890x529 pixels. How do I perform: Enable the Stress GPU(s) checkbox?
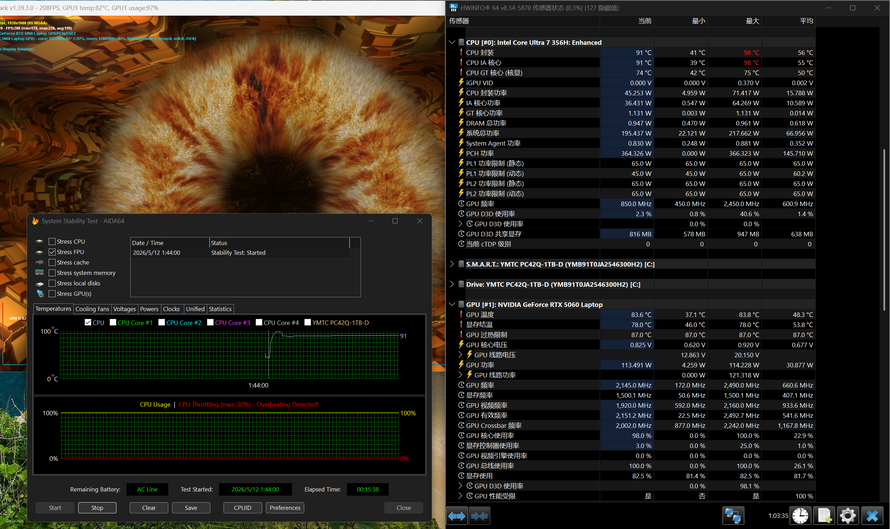[52, 293]
